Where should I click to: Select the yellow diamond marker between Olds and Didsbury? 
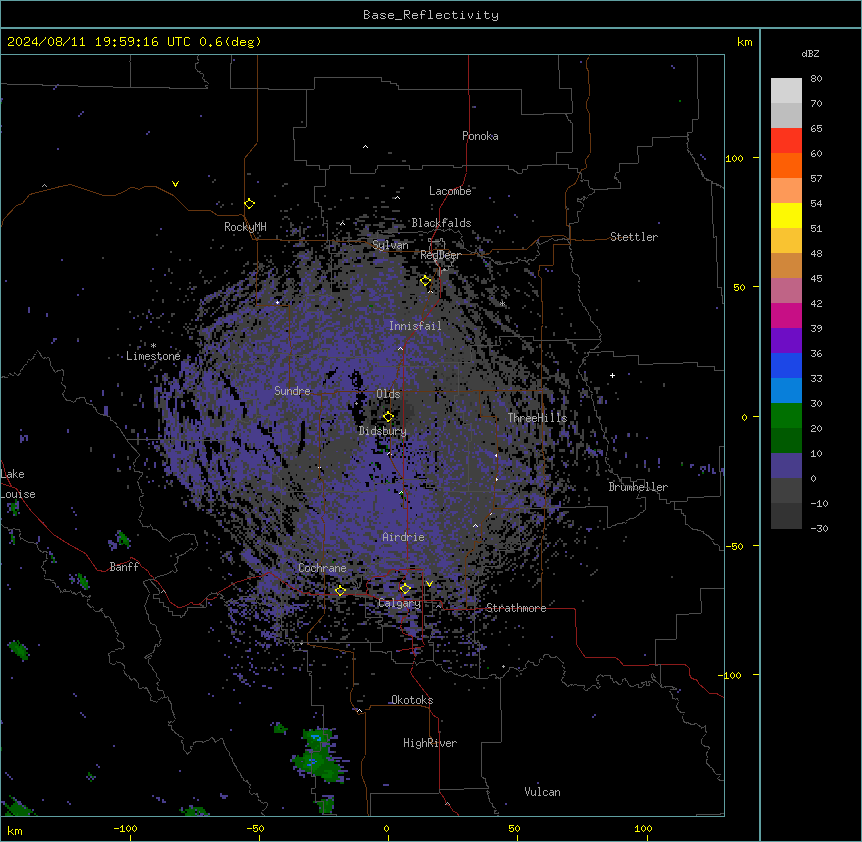pos(389,417)
